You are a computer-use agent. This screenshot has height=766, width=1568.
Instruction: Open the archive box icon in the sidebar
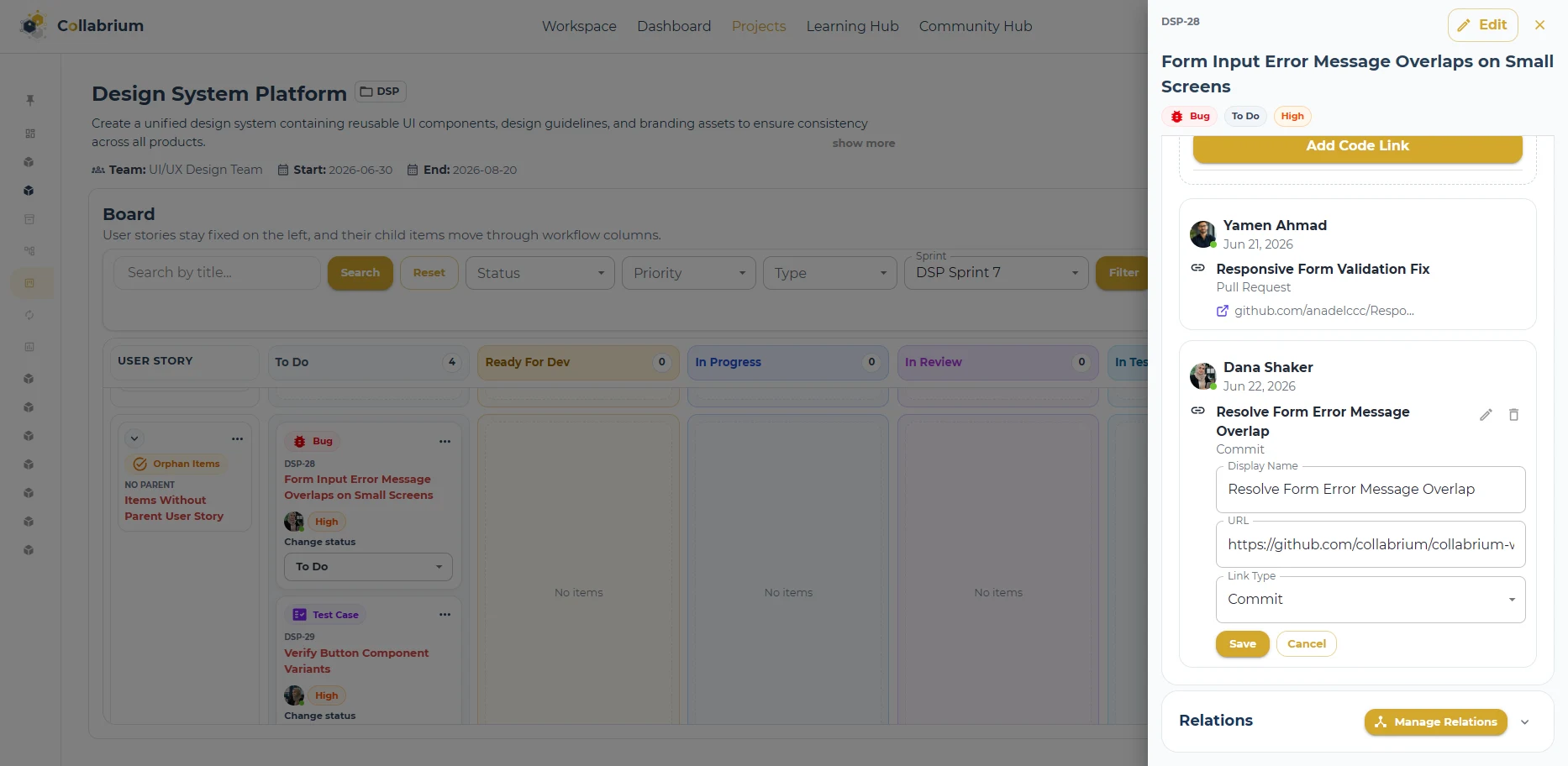29,219
